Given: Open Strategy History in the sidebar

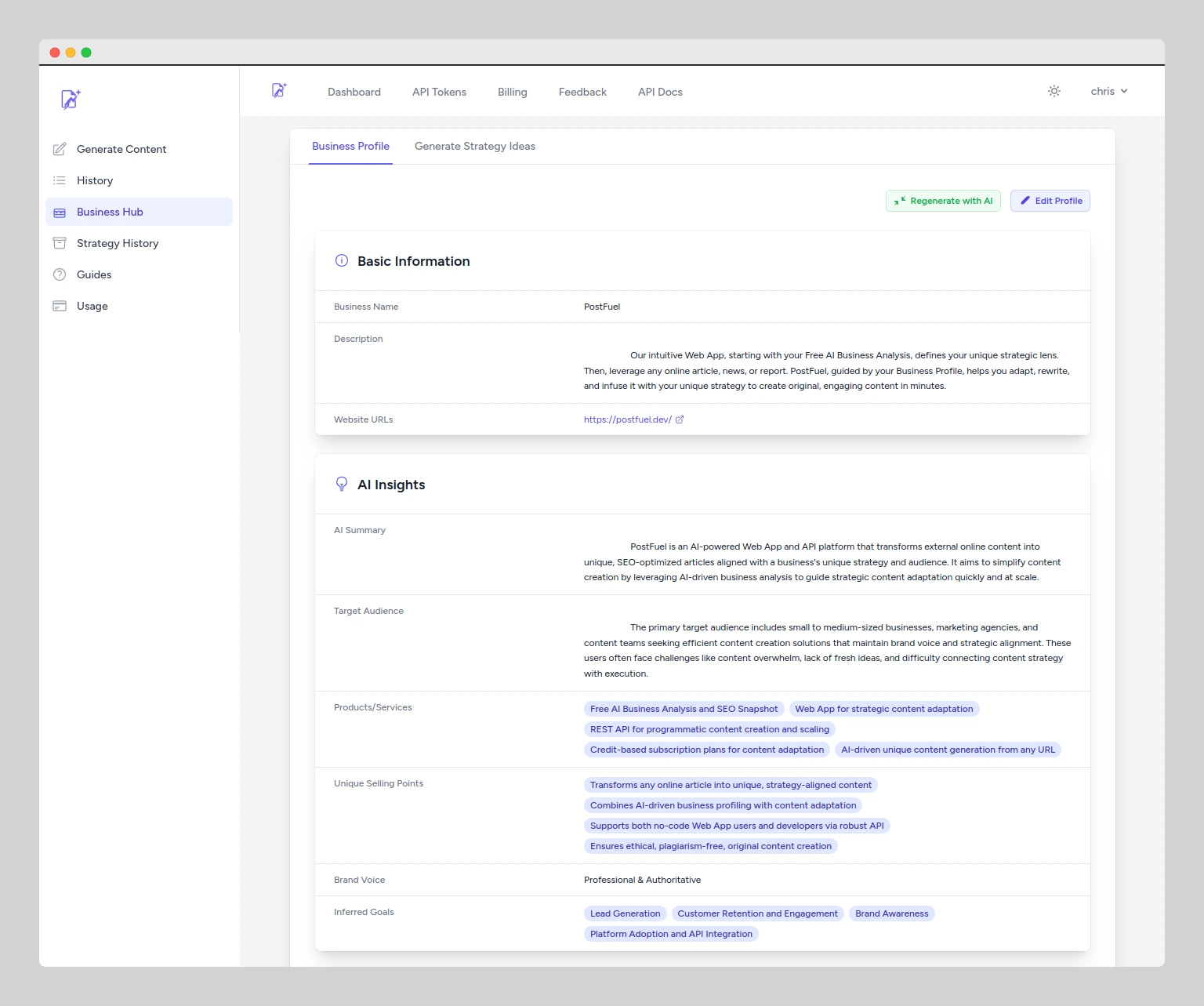Looking at the screenshot, I should click(139, 243).
